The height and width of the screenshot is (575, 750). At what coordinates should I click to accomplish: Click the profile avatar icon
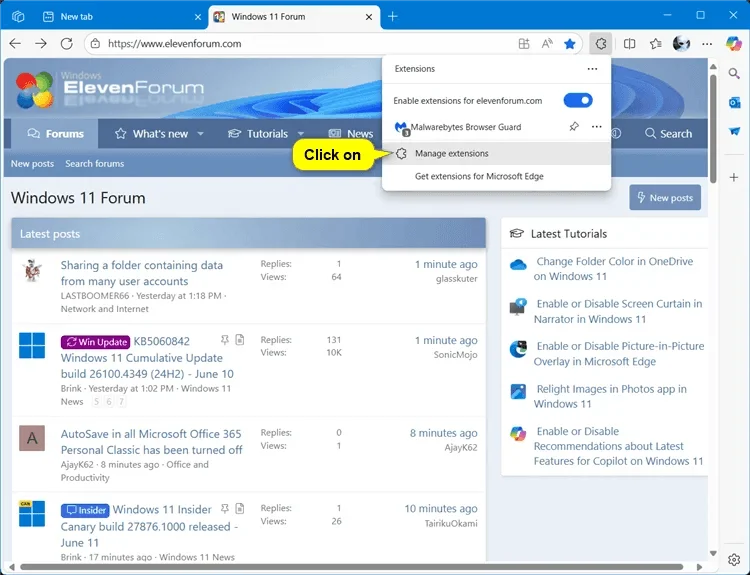pyautogui.click(x=681, y=44)
